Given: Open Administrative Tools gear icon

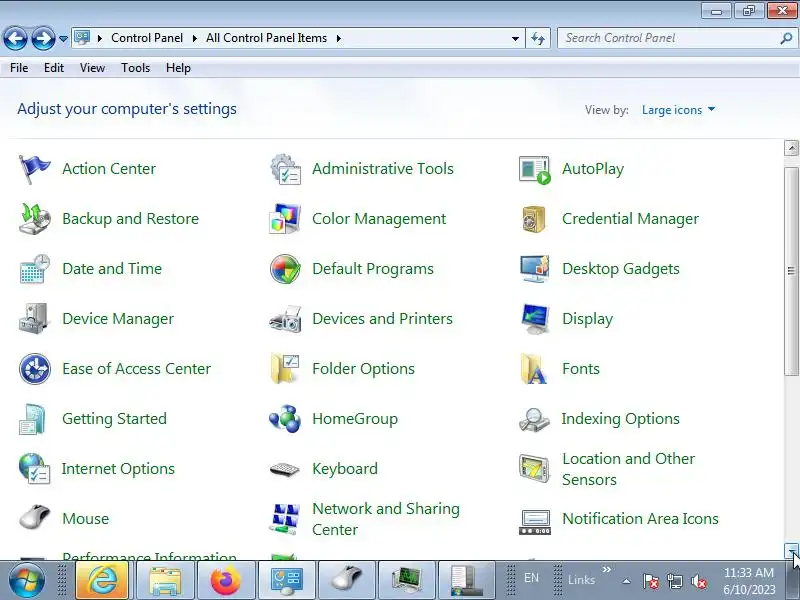Looking at the screenshot, I should pyautogui.click(x=285, y=169).
